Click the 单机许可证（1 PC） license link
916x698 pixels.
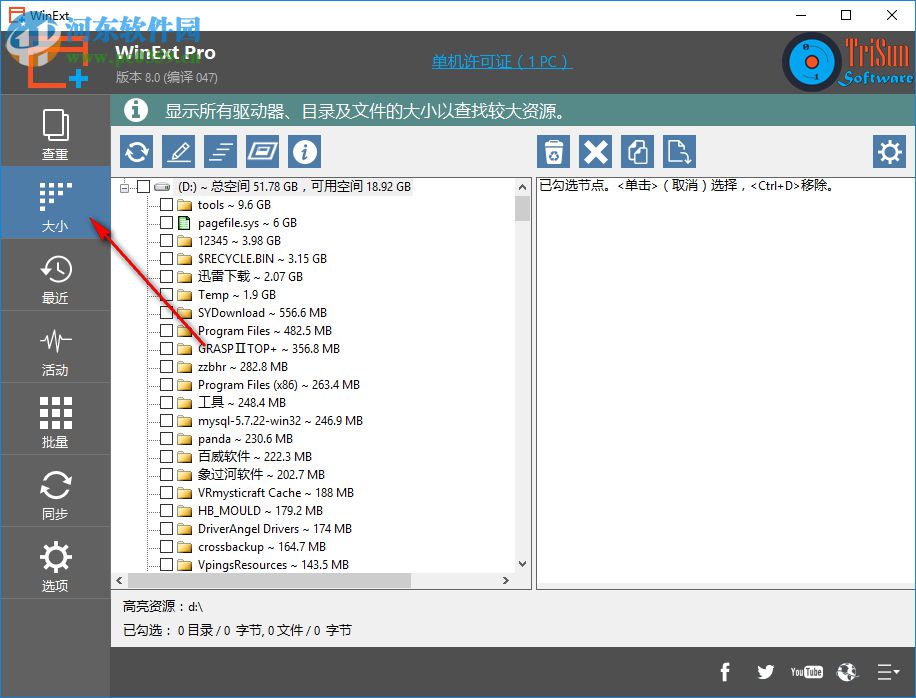pyautogui.click(x=502, y=61)
